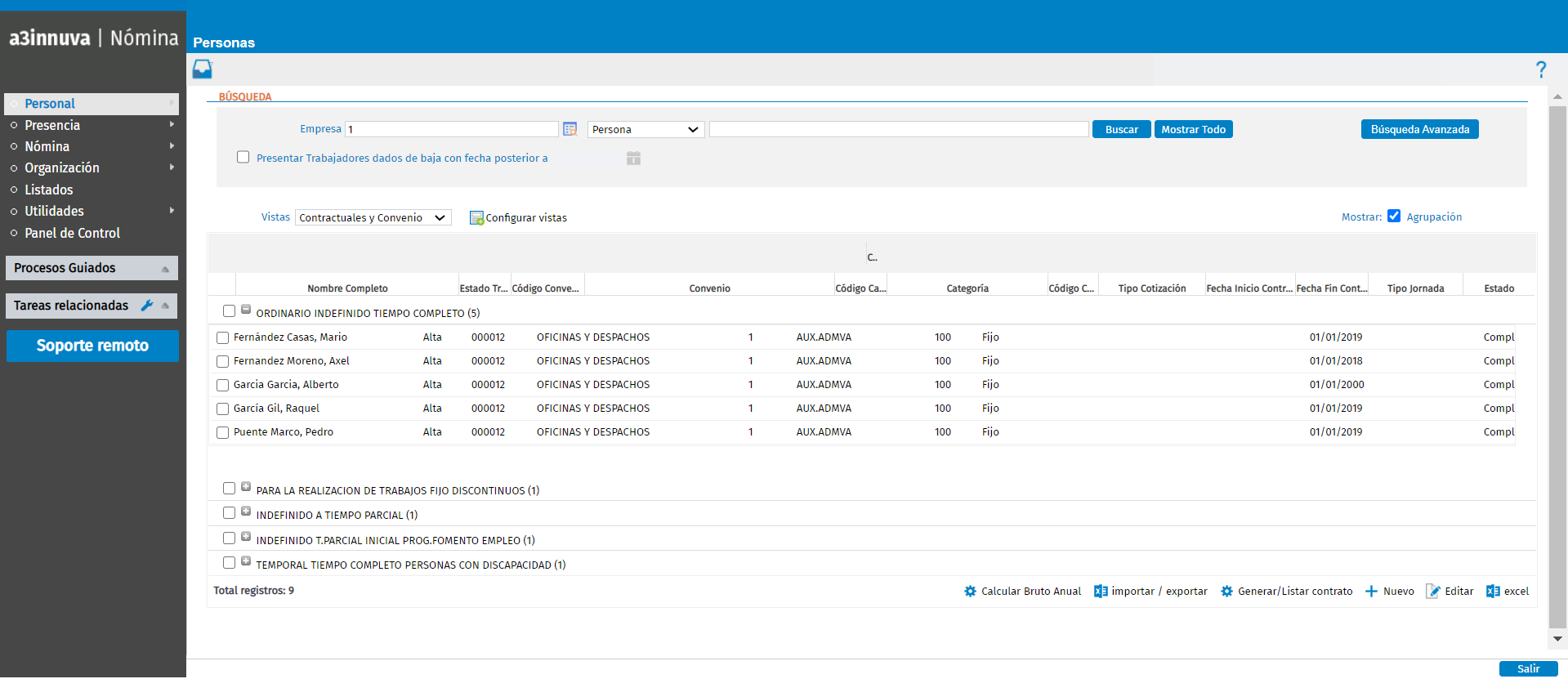
Task: Select checkbox for Garcia Garcia, Alberto
Action: pos(222,385)
